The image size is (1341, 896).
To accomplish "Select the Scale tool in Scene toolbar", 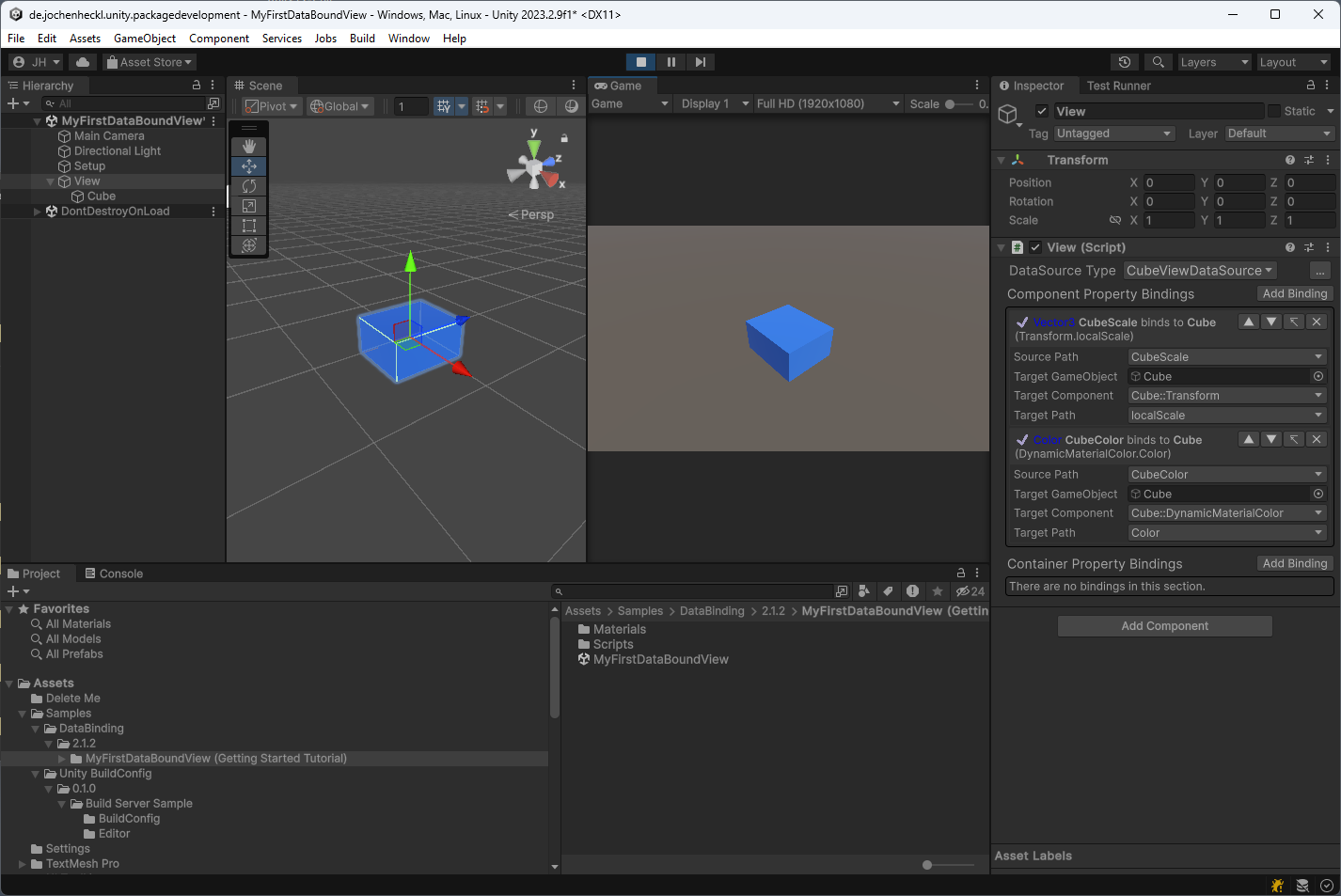I will [248, 206].
